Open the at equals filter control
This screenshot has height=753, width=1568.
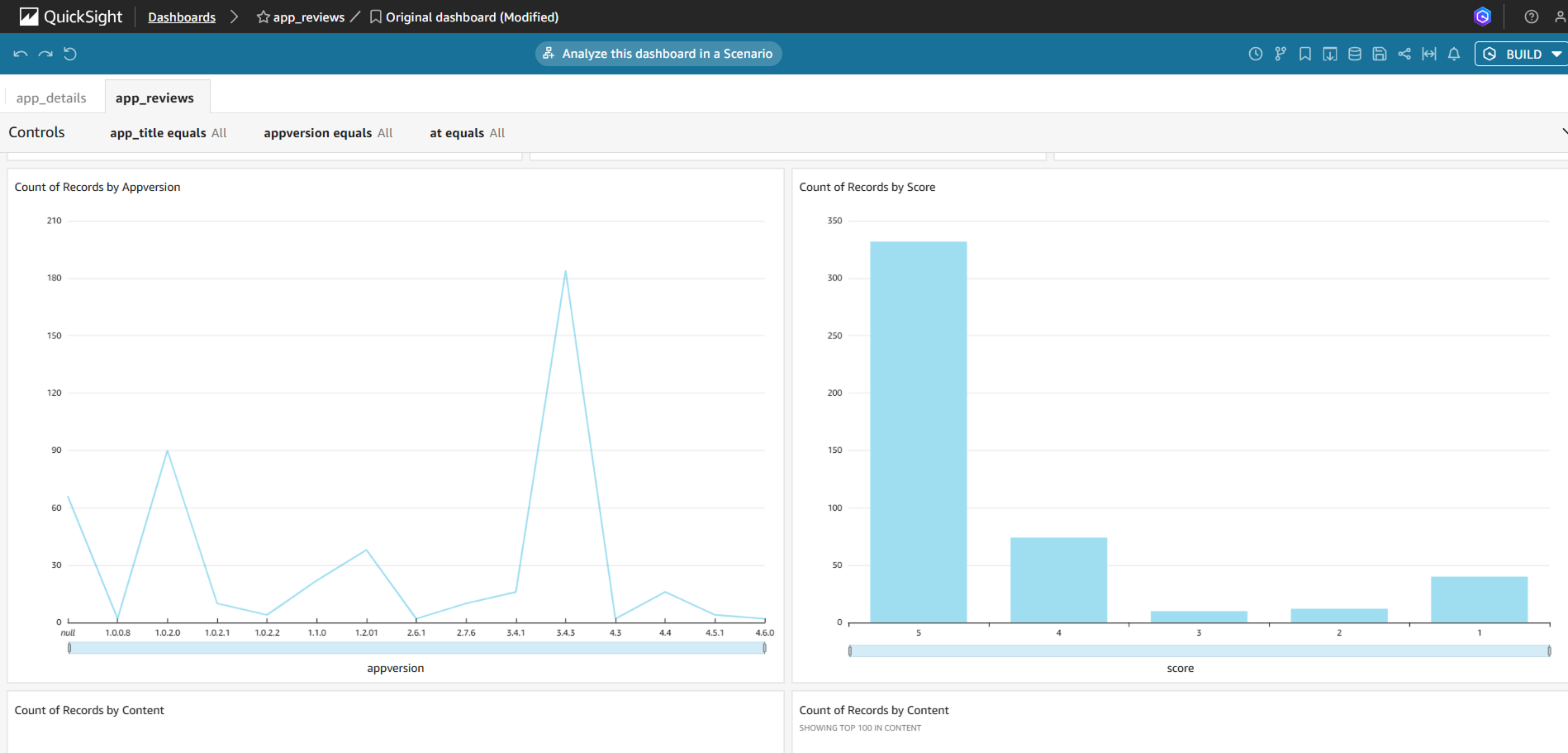point(467,133)
